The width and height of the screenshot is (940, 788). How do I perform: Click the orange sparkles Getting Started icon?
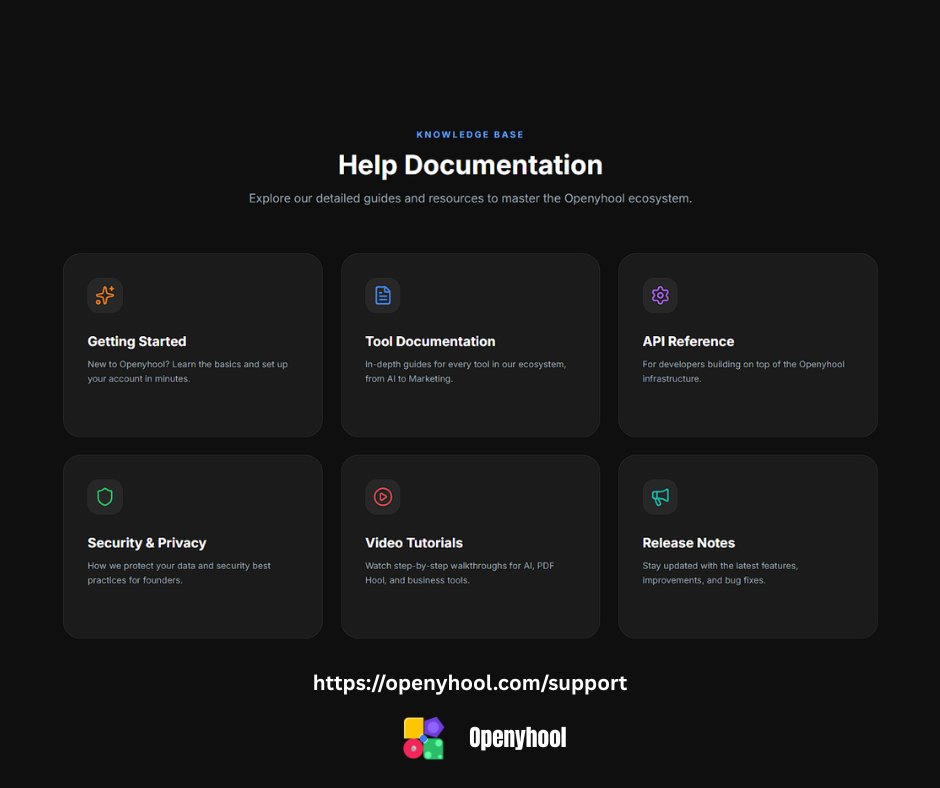[105, 295]
